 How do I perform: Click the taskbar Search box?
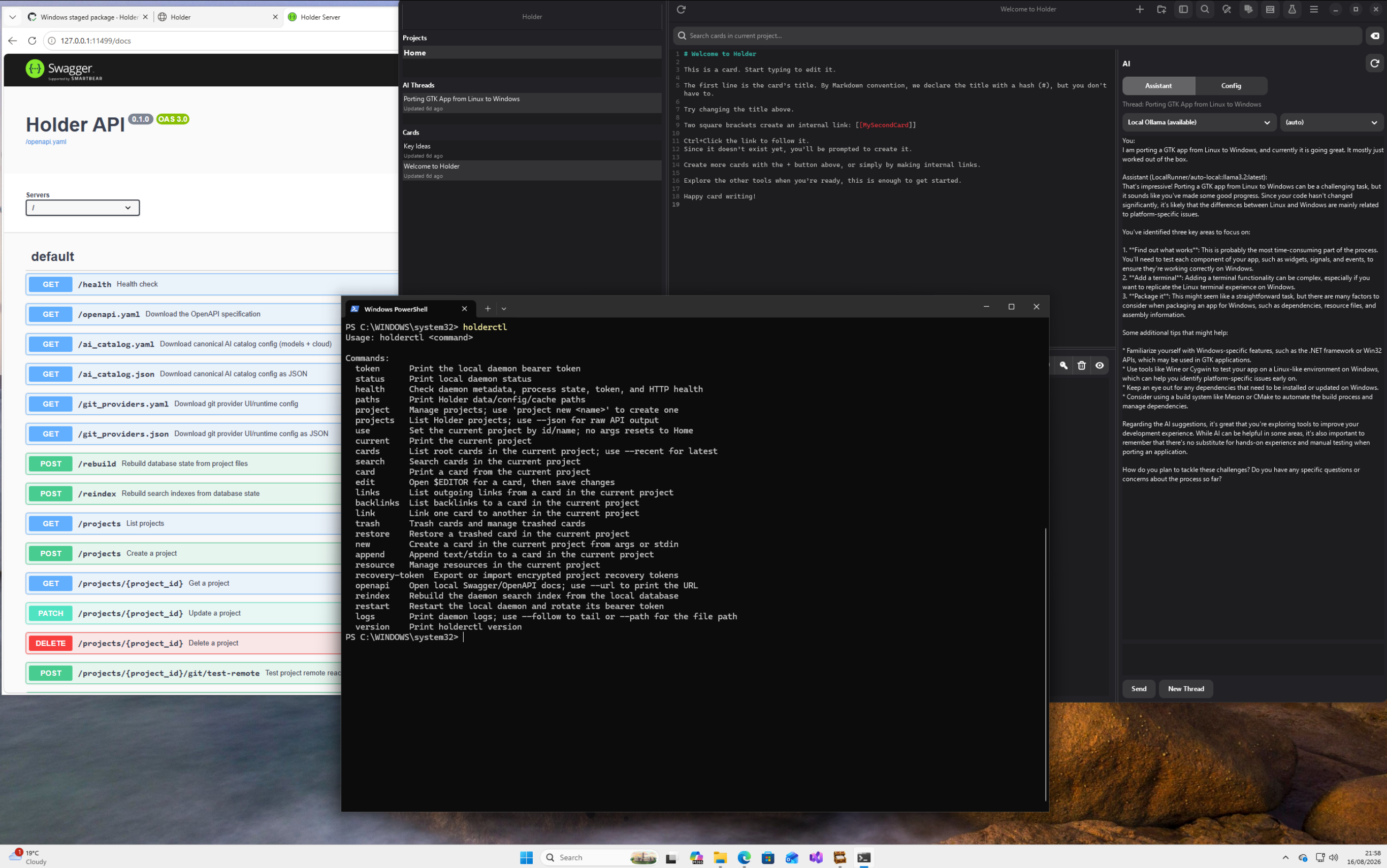600,858
